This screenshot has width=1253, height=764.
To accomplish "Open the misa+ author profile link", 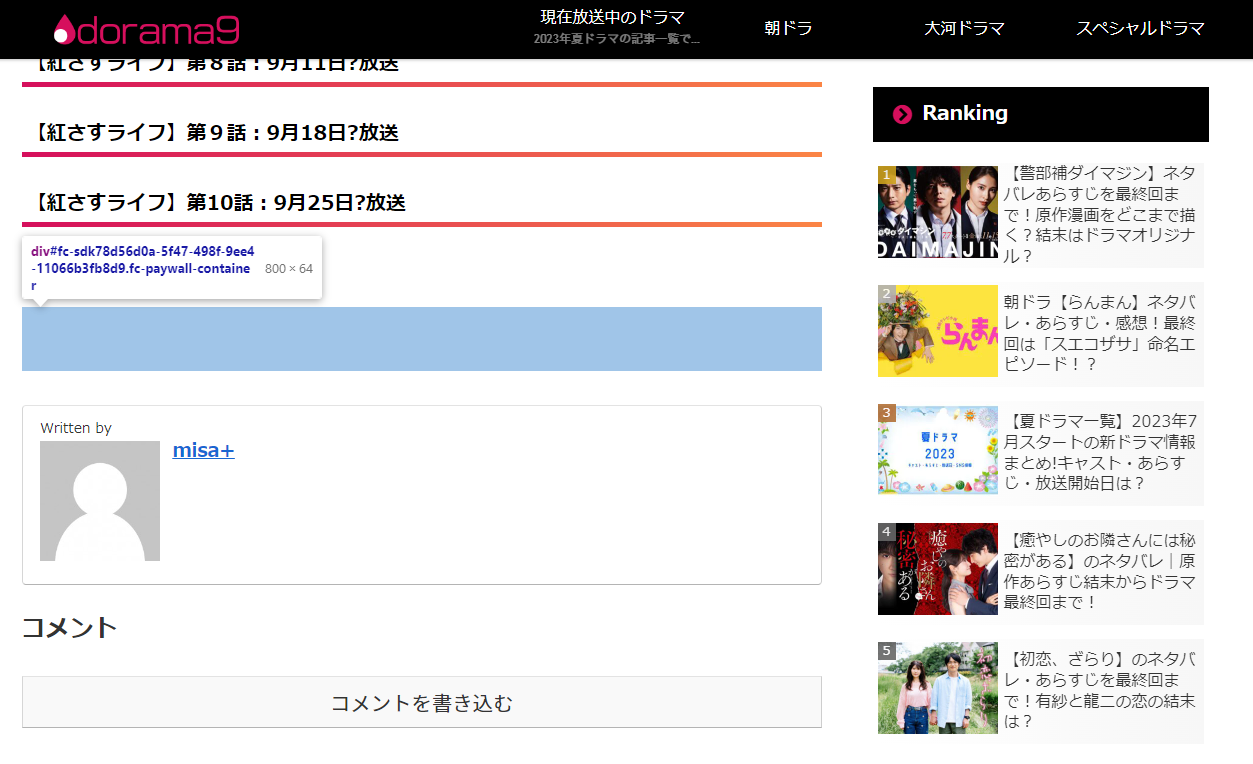I will (203, 450).
